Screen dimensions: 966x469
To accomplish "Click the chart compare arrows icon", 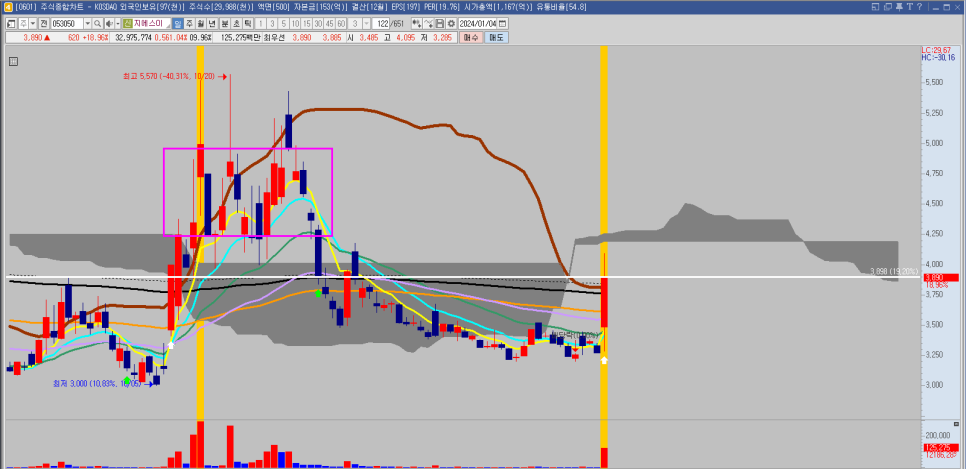I will click(x=418, y=23).
